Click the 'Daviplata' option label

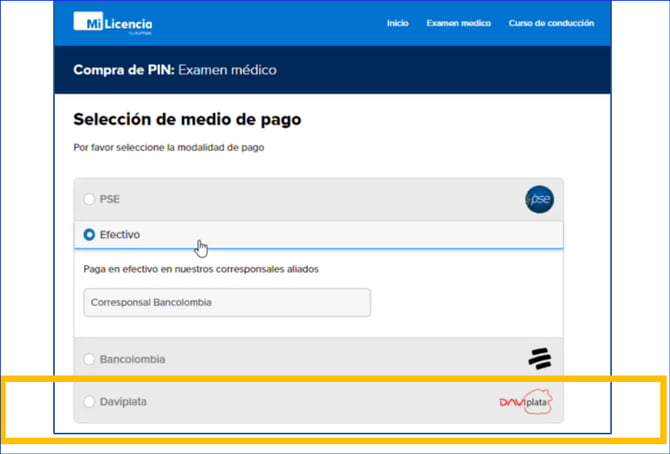(123, 402)
